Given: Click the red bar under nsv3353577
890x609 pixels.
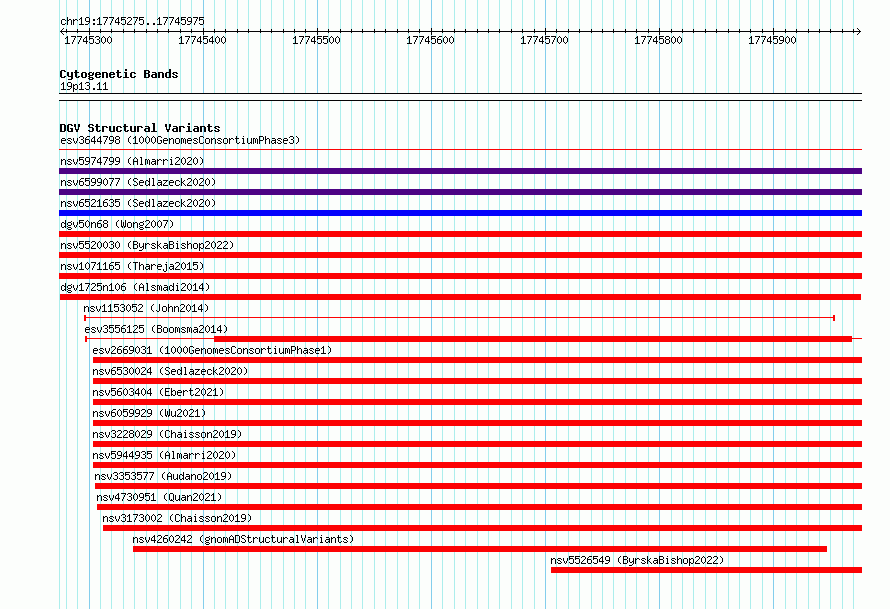Looking at the screenshot, I should tap(478, 486).
